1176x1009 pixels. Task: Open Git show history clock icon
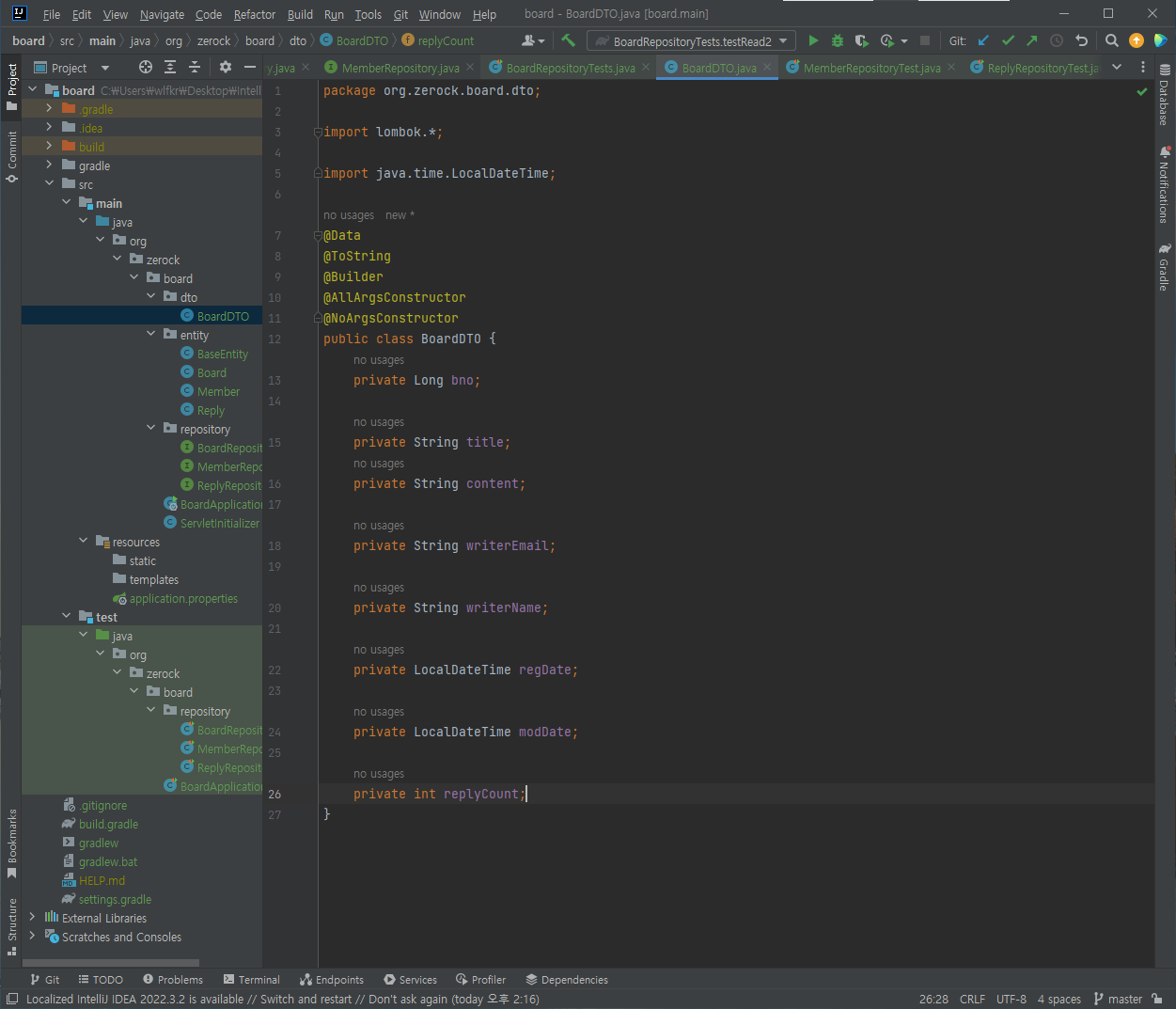[1057, 40]
